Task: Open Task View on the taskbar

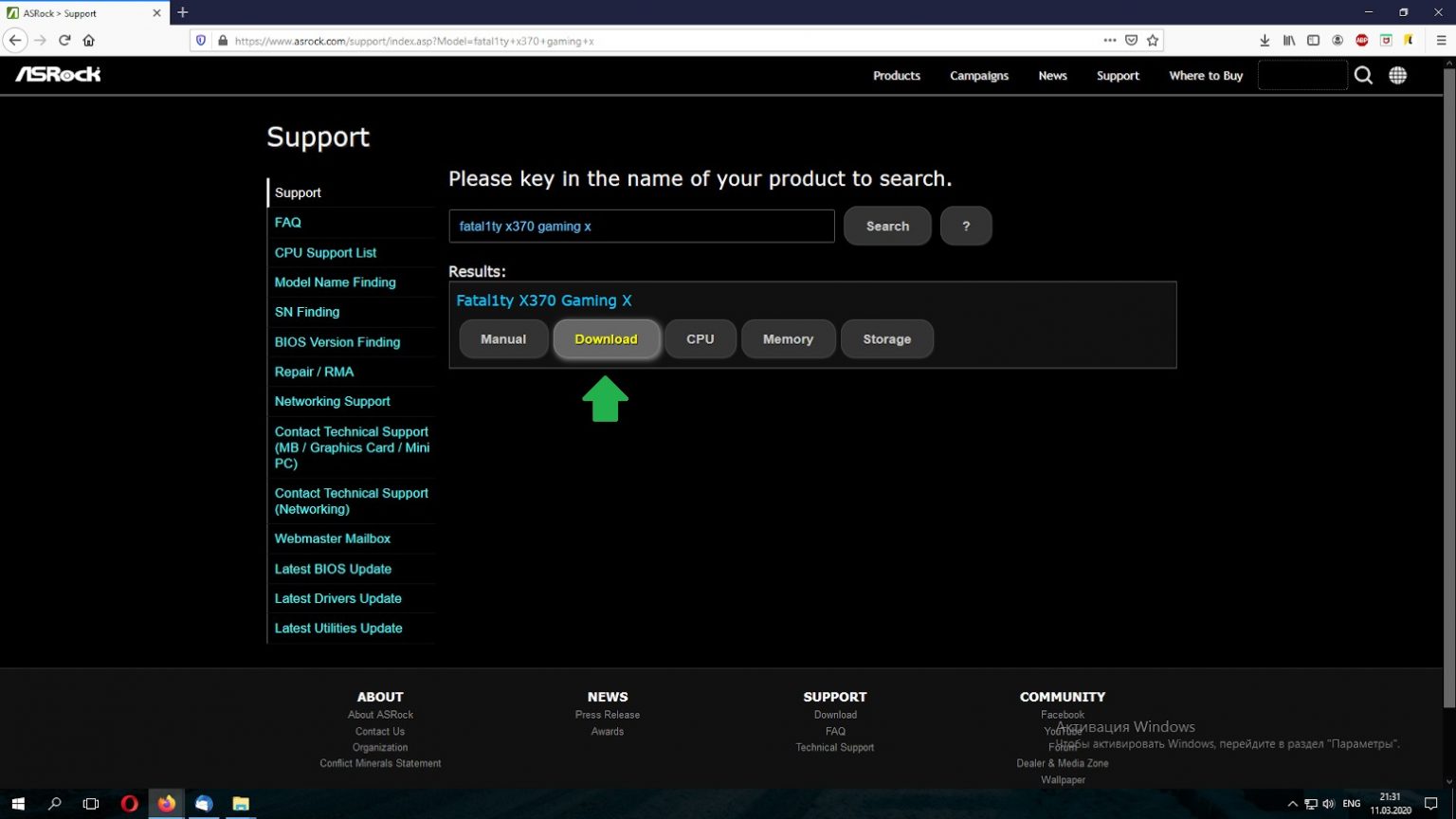Action: (91, 804)
